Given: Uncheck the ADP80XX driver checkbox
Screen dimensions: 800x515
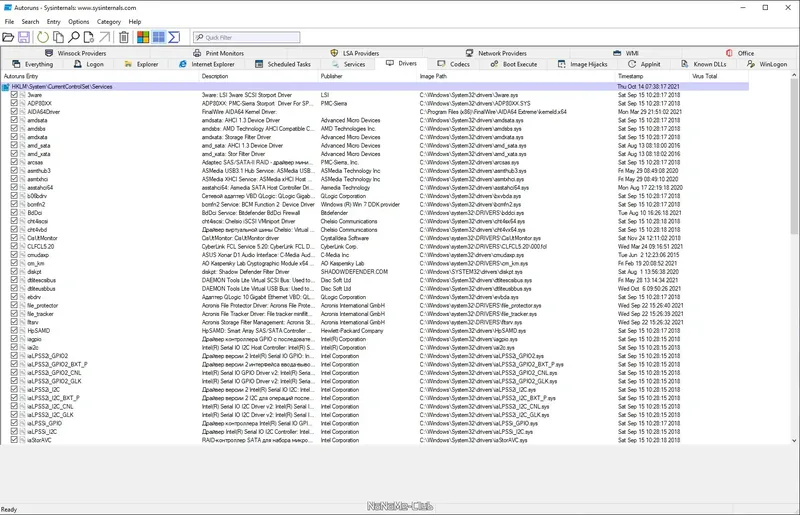Looking at the screenshot, I should click(14, 103).
